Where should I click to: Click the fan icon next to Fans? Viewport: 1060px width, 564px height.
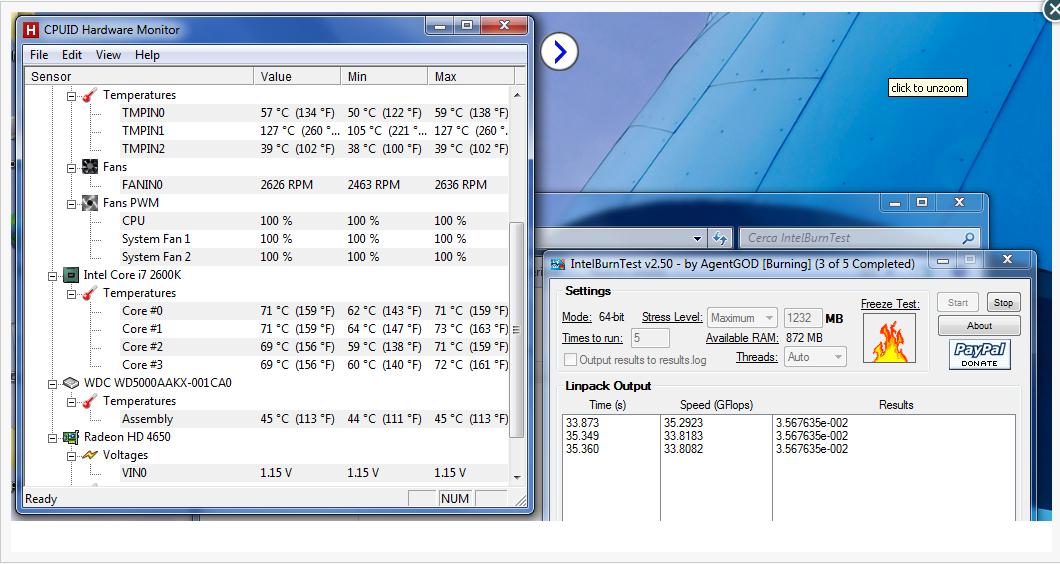coord(90,166)
